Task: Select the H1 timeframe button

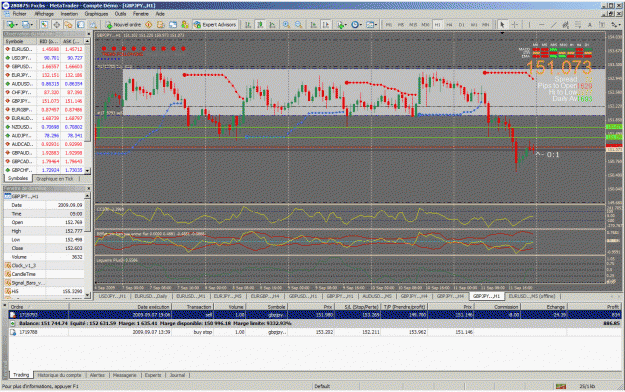Action: pos(437,25)
